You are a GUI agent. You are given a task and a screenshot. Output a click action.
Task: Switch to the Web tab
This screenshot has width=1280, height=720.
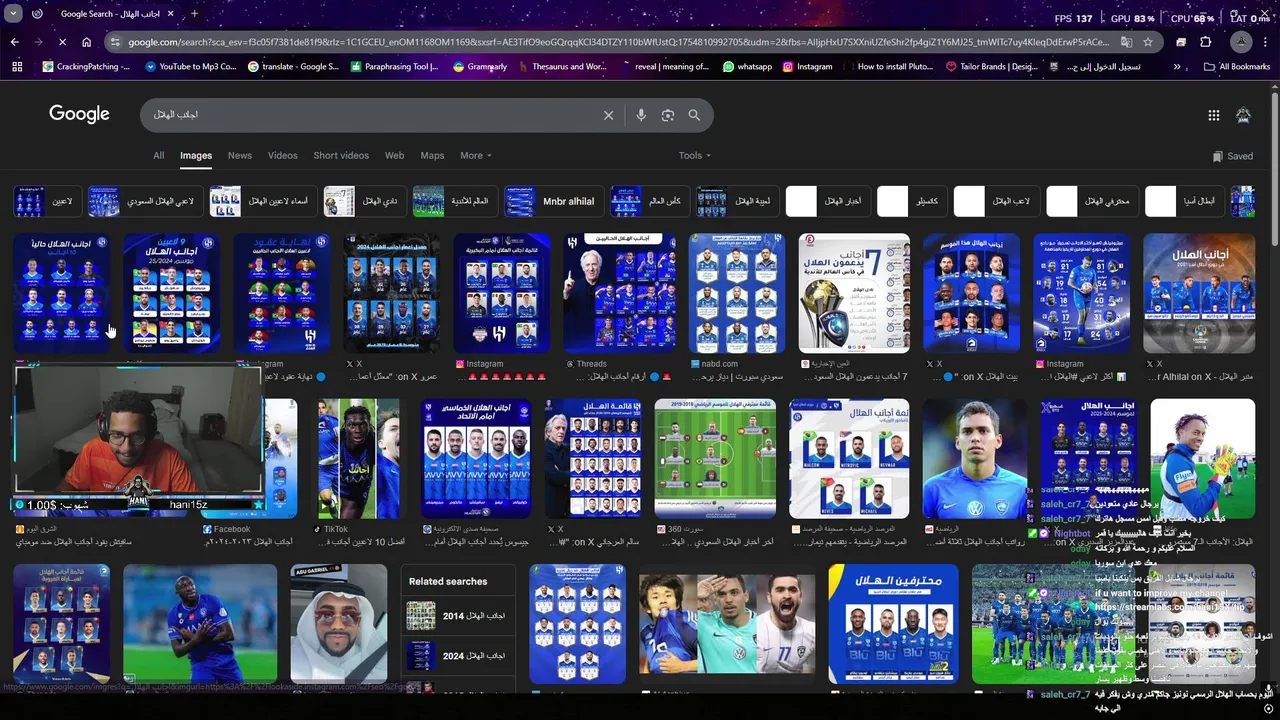pyautogui.click(x=395, y=155)
